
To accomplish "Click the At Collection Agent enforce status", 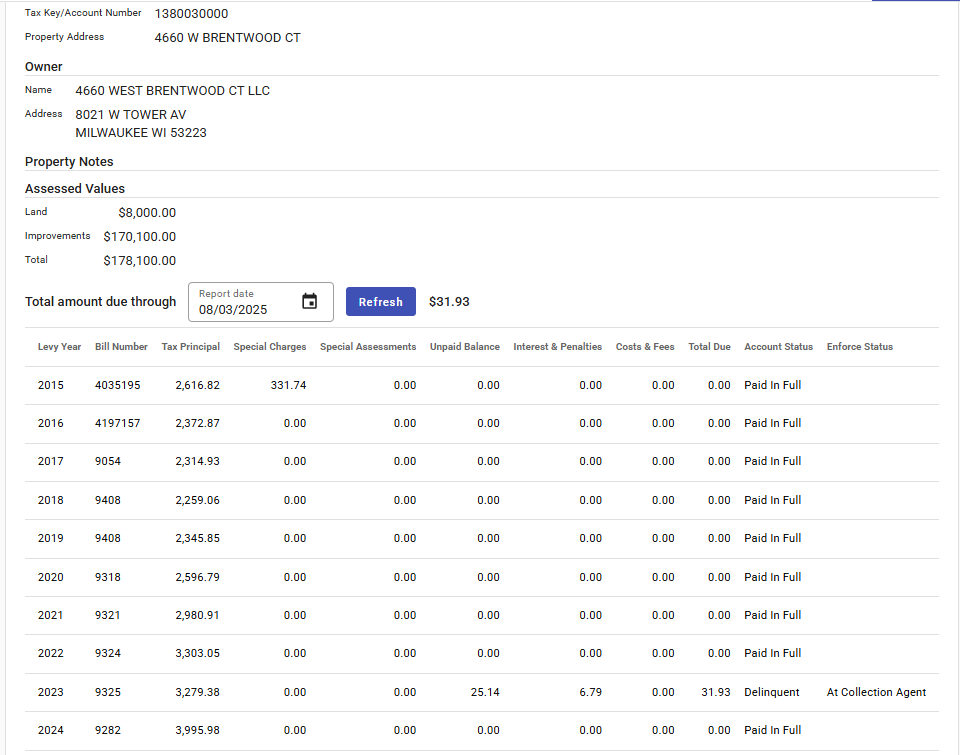I will pos(876,692).
